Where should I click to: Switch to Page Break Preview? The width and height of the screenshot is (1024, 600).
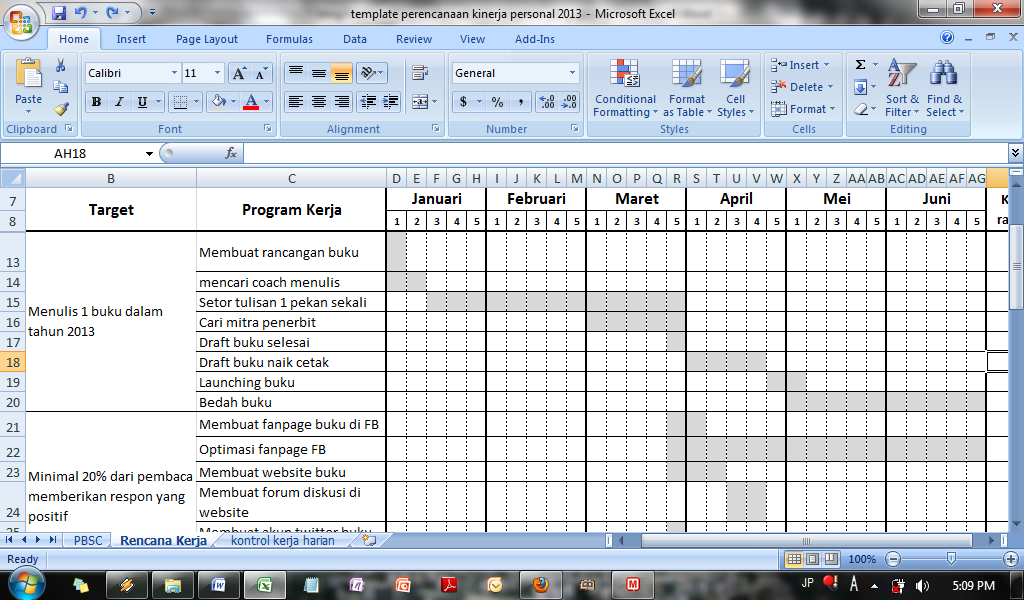[x=831, y=559]
